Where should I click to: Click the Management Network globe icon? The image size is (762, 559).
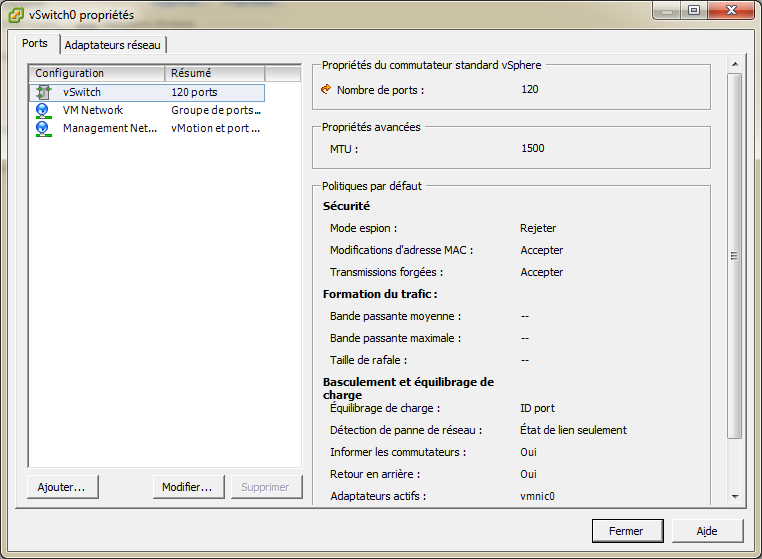coord(43,129)
